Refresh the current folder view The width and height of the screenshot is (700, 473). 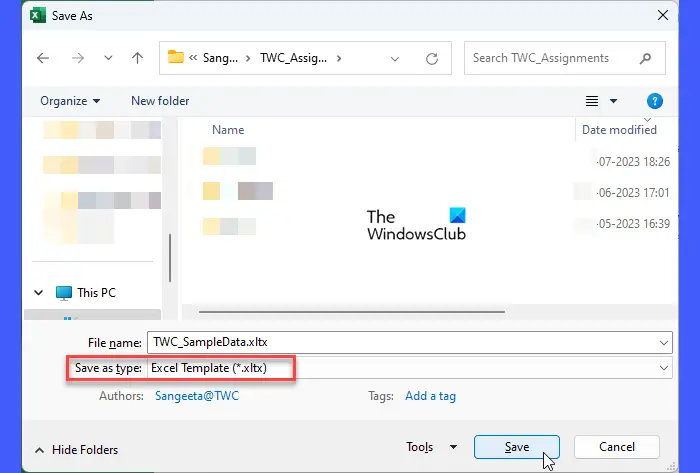click(x=431, y=58)
